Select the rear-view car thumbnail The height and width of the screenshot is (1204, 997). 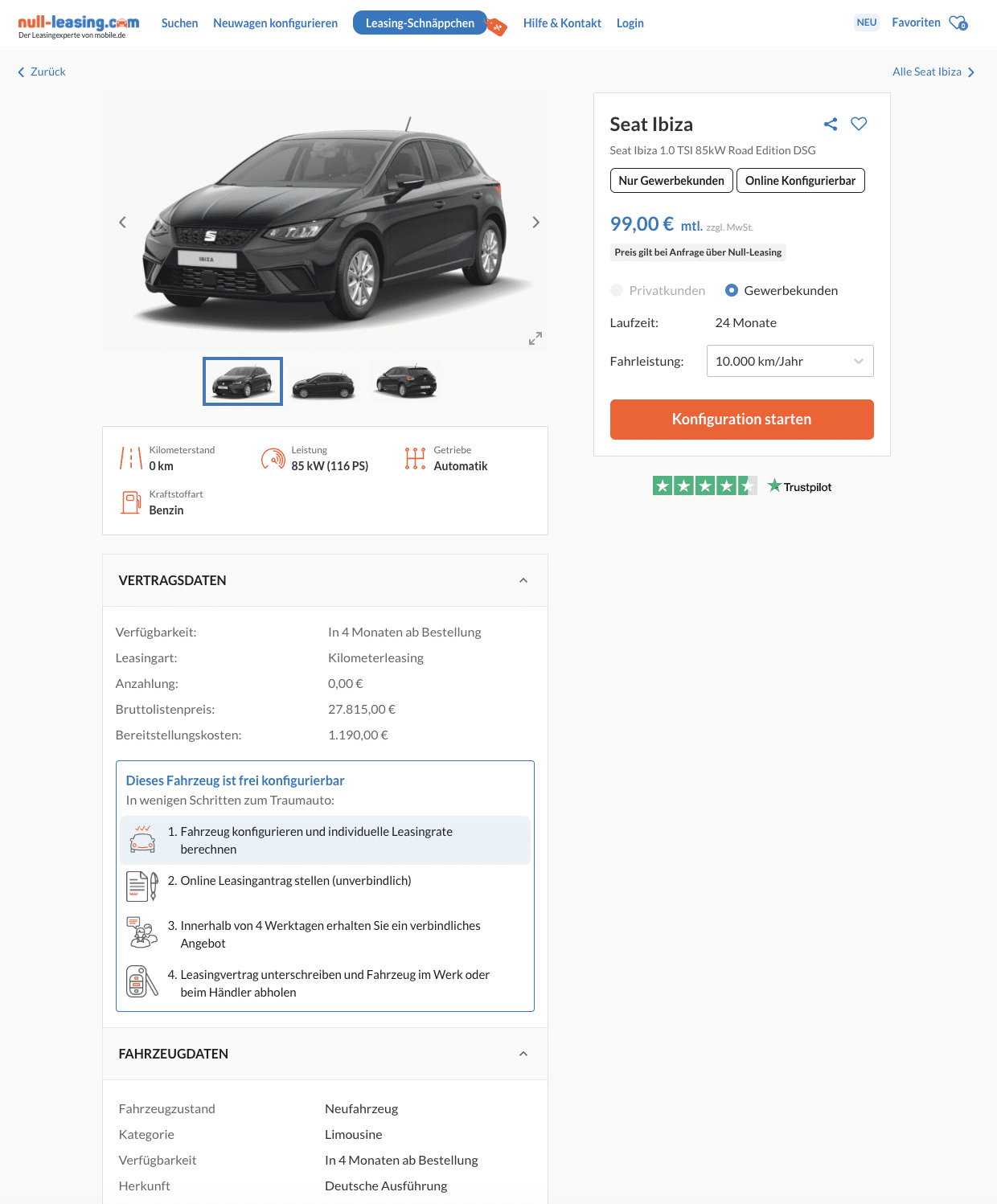coord(406,382)
